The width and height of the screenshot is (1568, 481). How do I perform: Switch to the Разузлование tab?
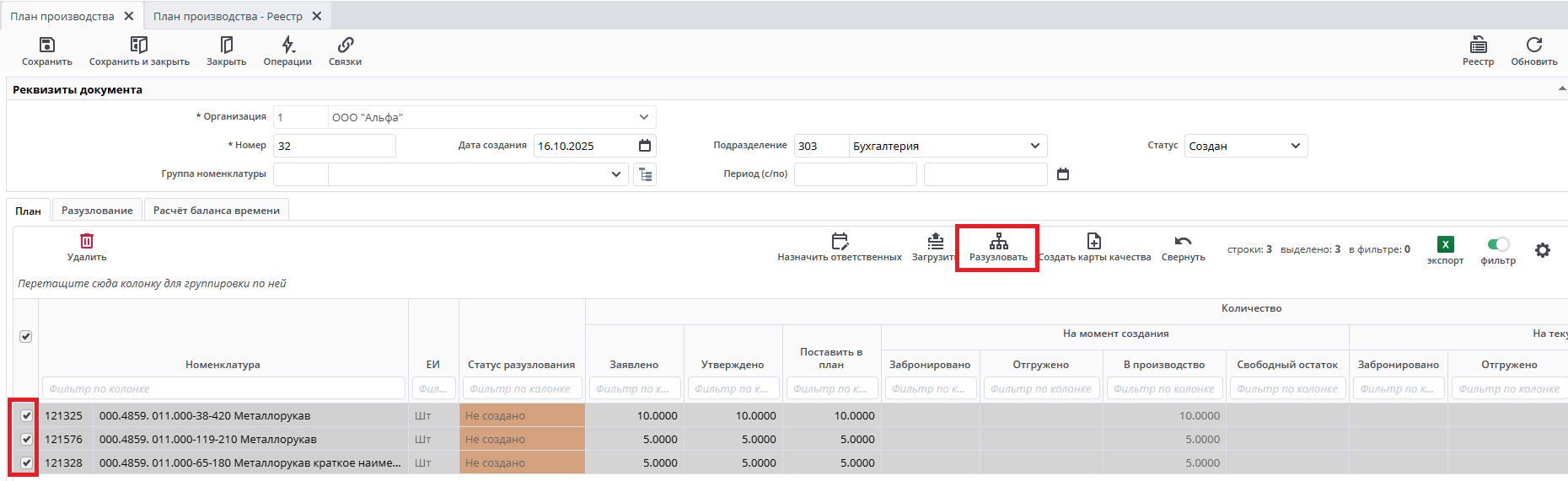coord(97,211)
